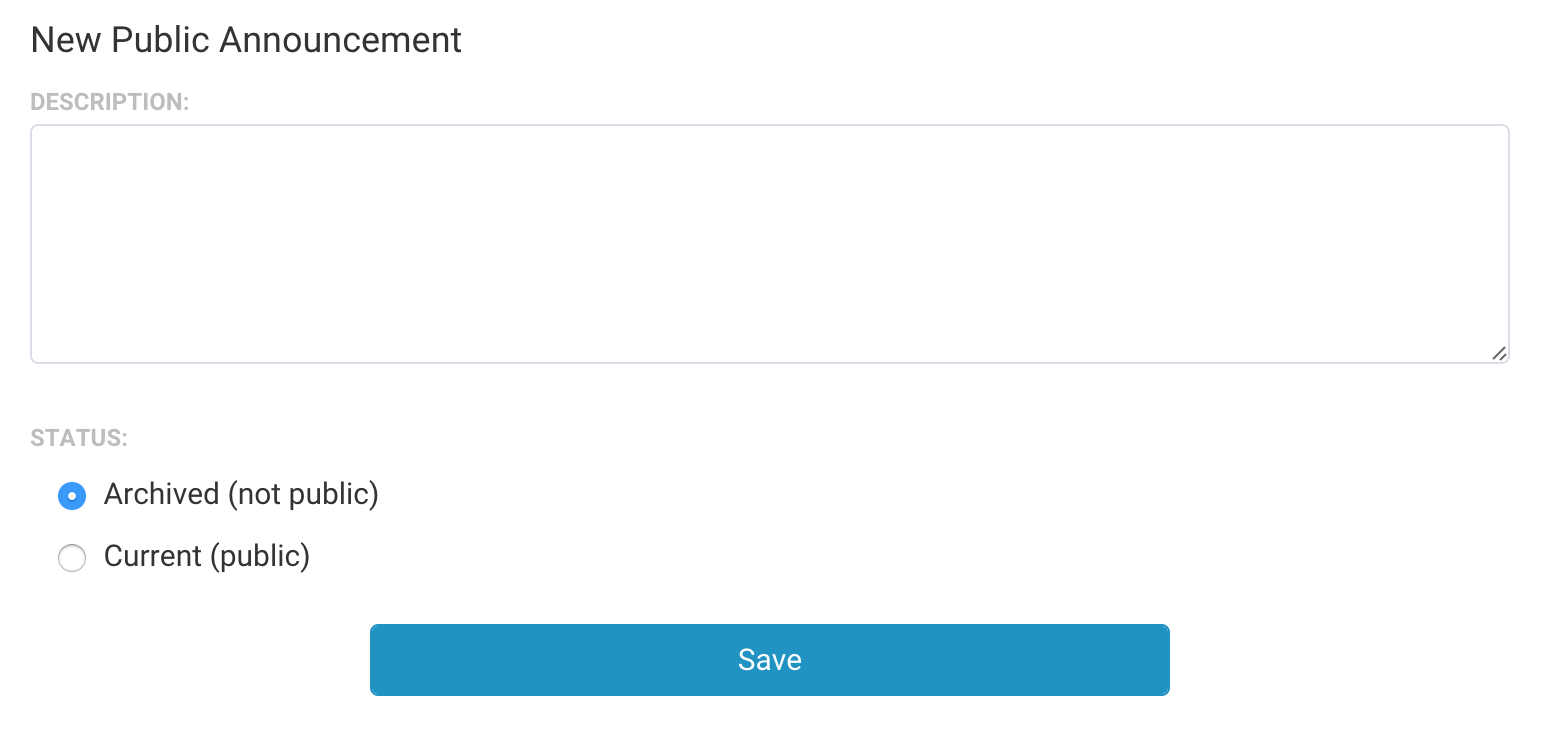Click the resize handle of the description box

tap(1498, 353)
